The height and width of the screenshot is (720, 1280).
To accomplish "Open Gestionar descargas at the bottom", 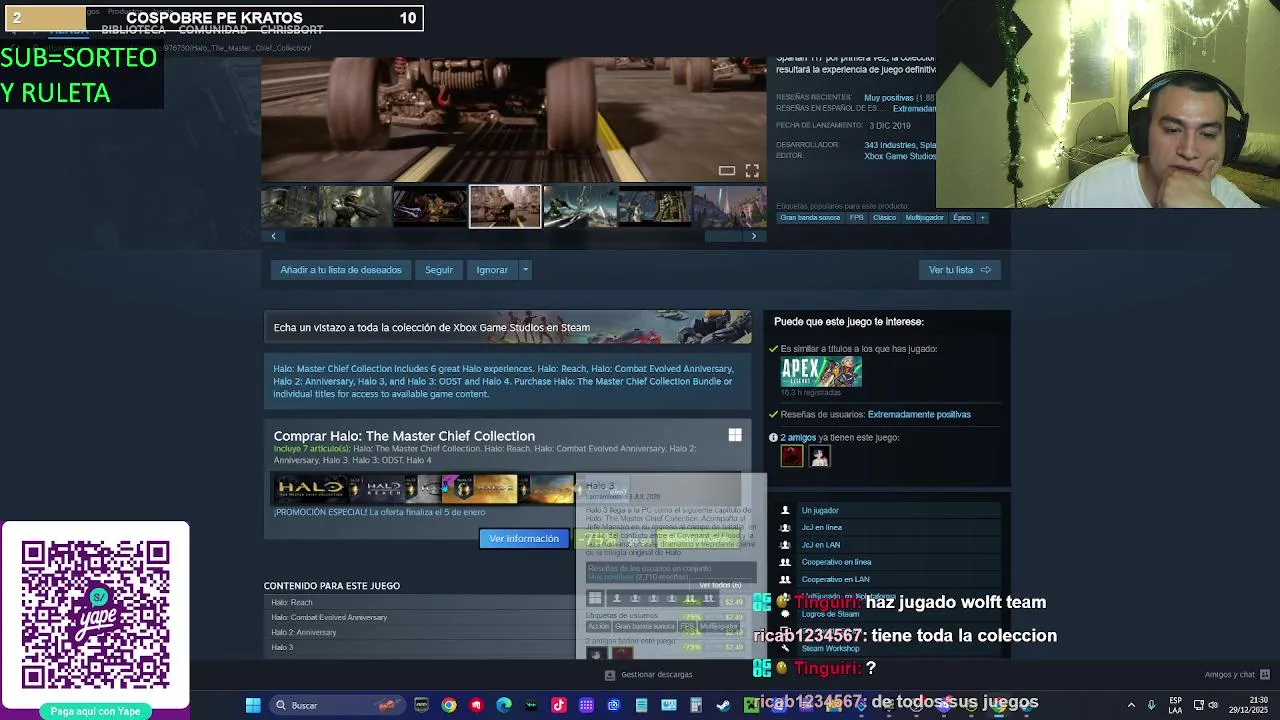I will (649, 675).
